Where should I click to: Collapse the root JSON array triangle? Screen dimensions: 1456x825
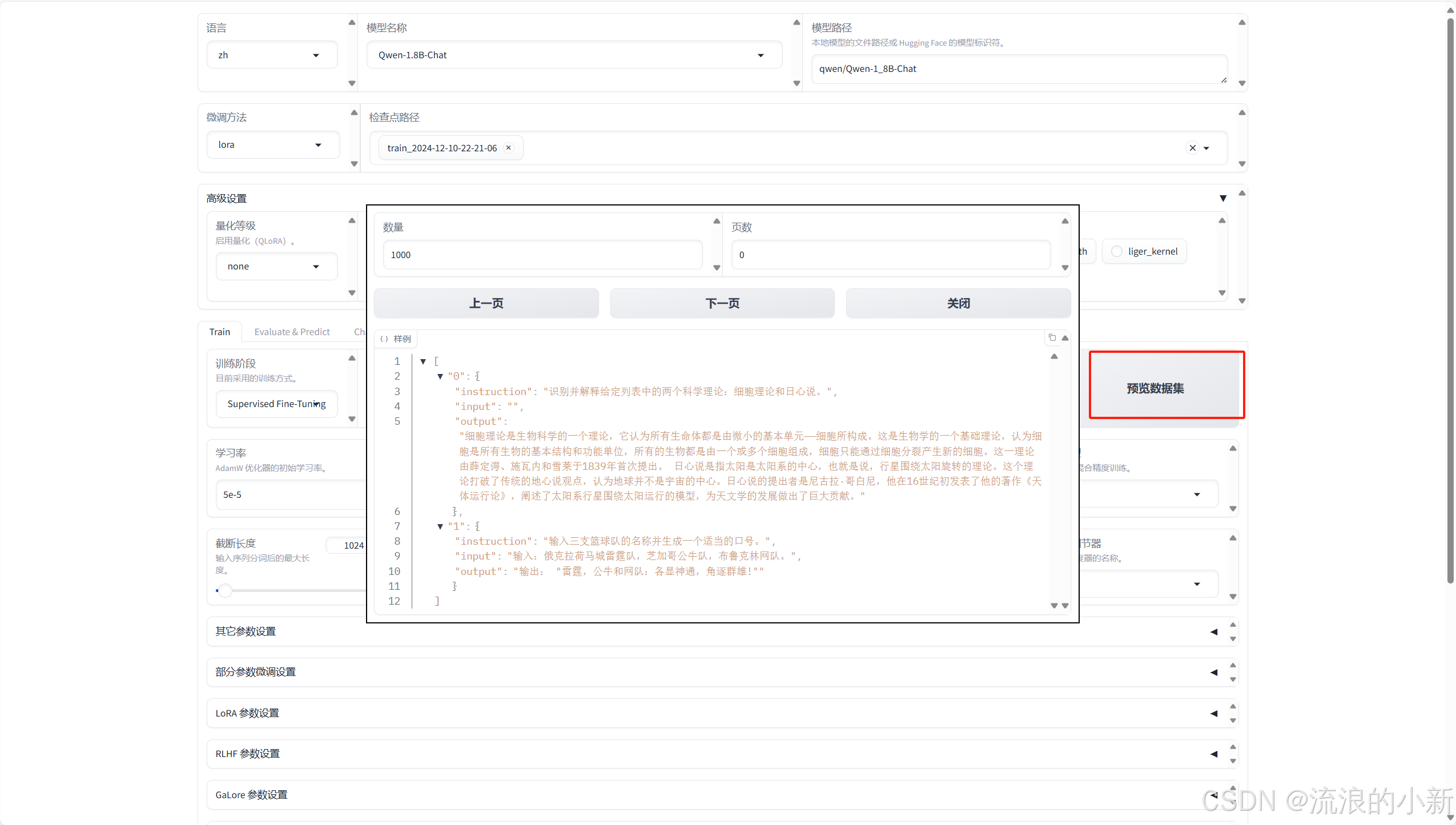point(423,361)
